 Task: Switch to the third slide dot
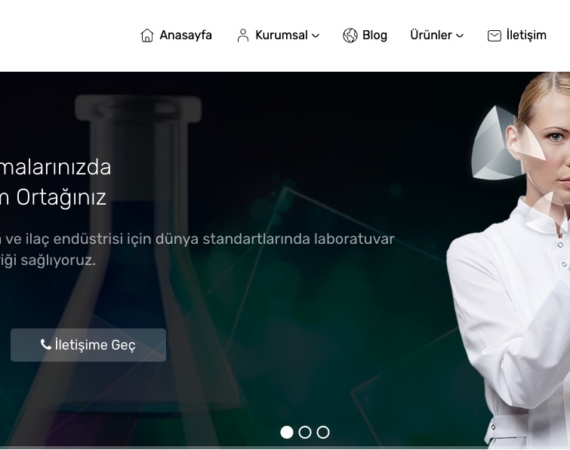pos(323,432)
